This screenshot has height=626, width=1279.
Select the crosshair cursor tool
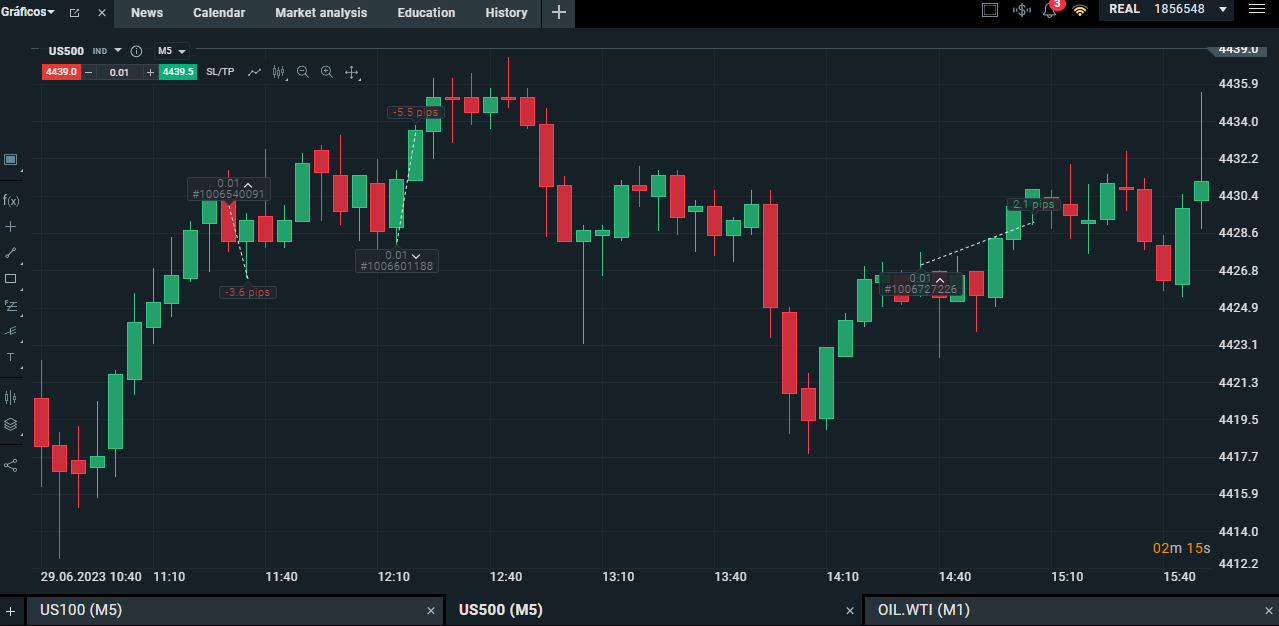11,226
